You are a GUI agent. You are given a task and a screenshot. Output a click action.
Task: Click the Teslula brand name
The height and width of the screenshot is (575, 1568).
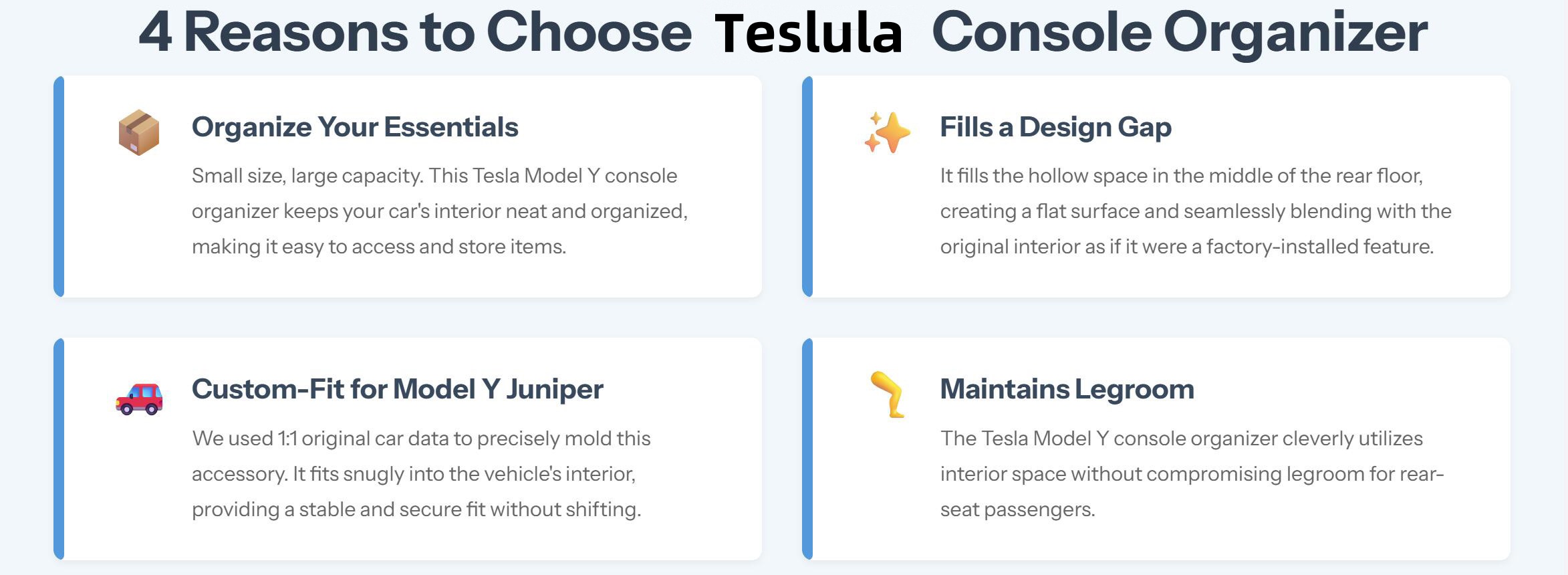(809, 33)
